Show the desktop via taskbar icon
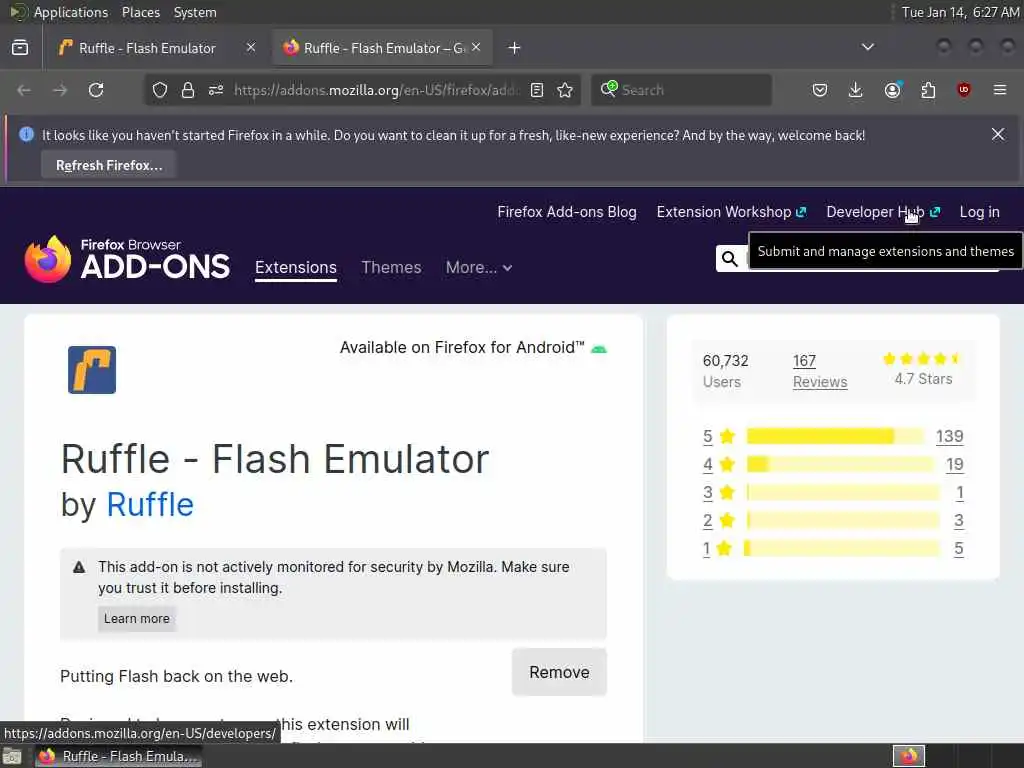Image resolution: width=1024 pixels, height=768 pixels. coord(12,756)
